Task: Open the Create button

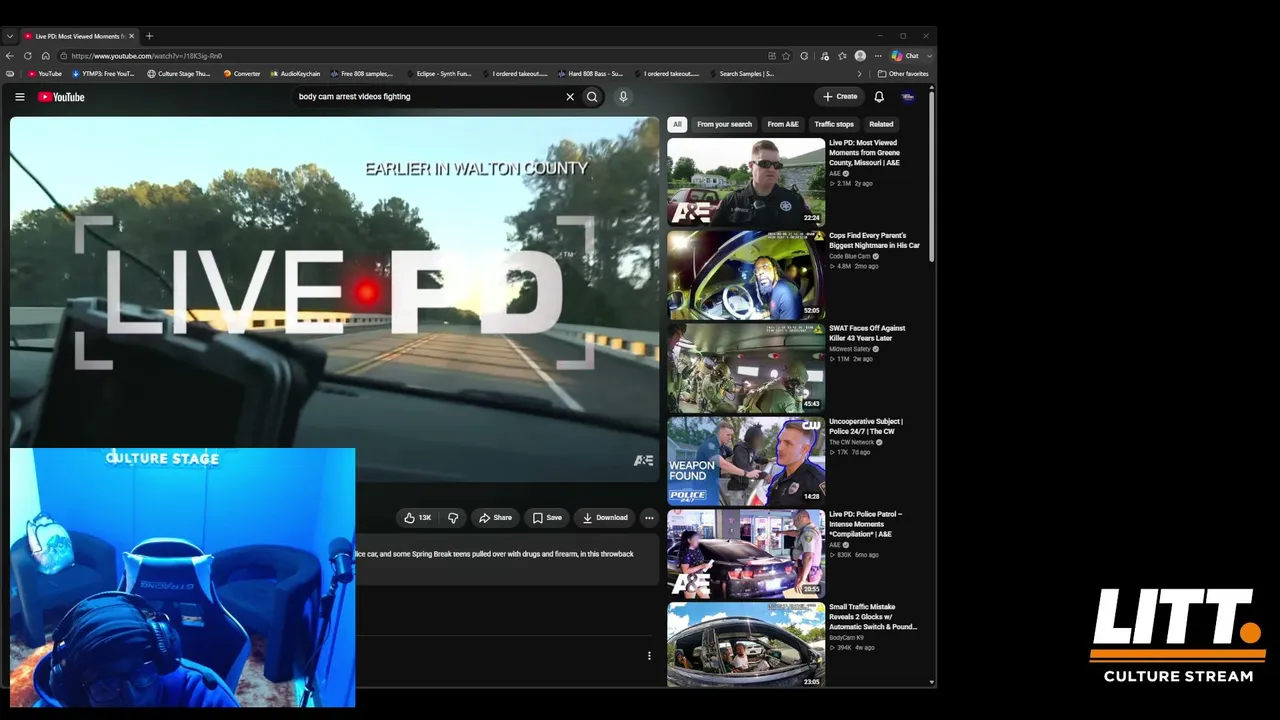Action: pyautogui.click(x=840, y=97)
